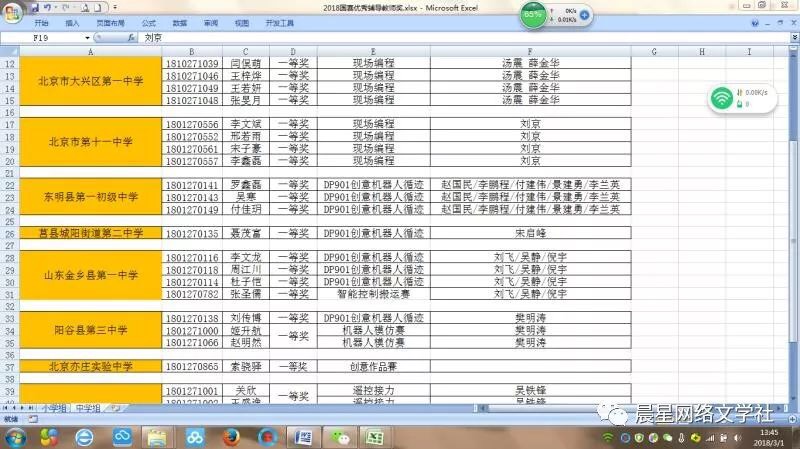Select the cell 北京市第十一中学
This screenshot has height=449, width=800.
(91, 142)
